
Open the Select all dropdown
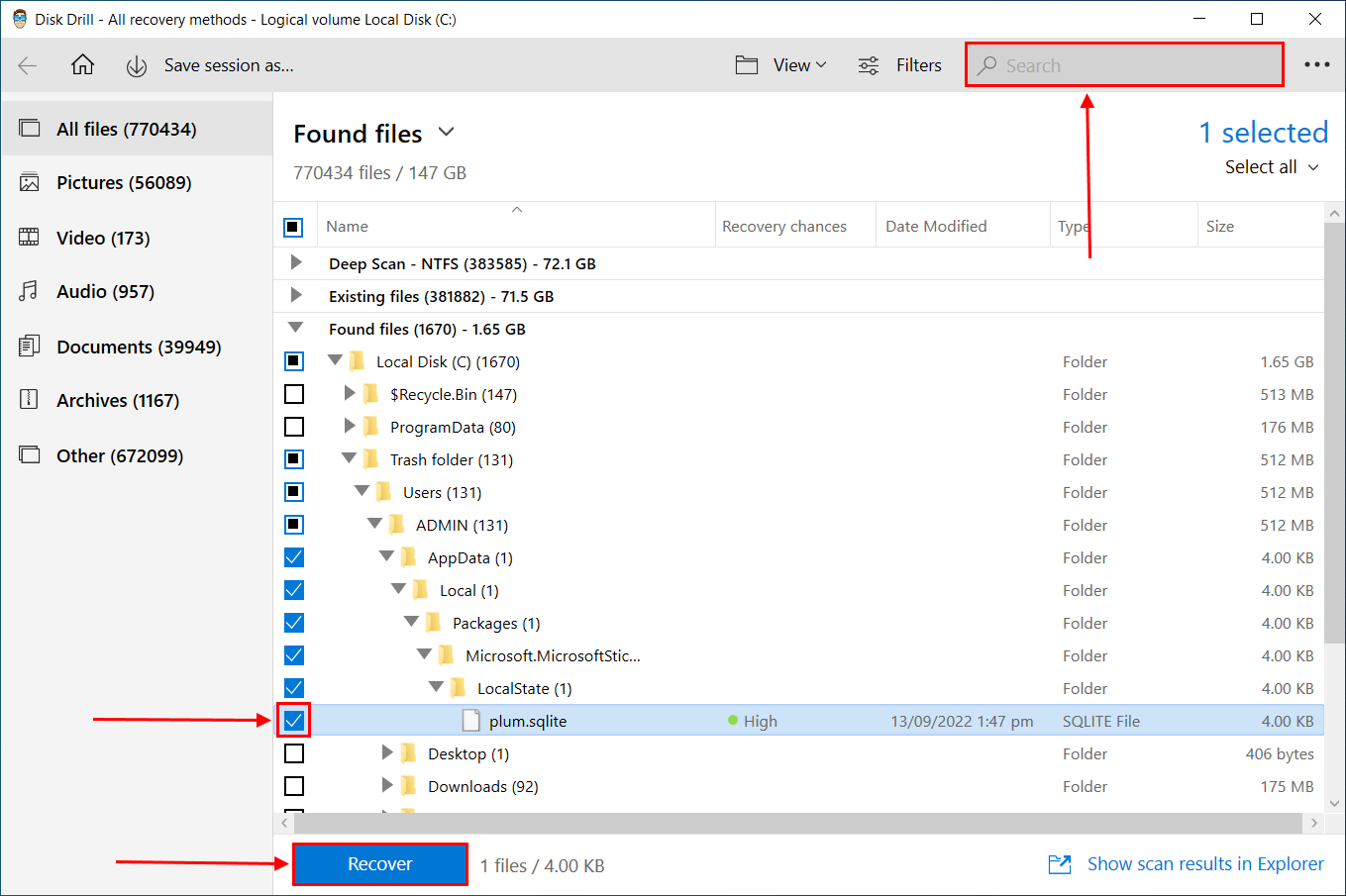tap(1273, 167)
